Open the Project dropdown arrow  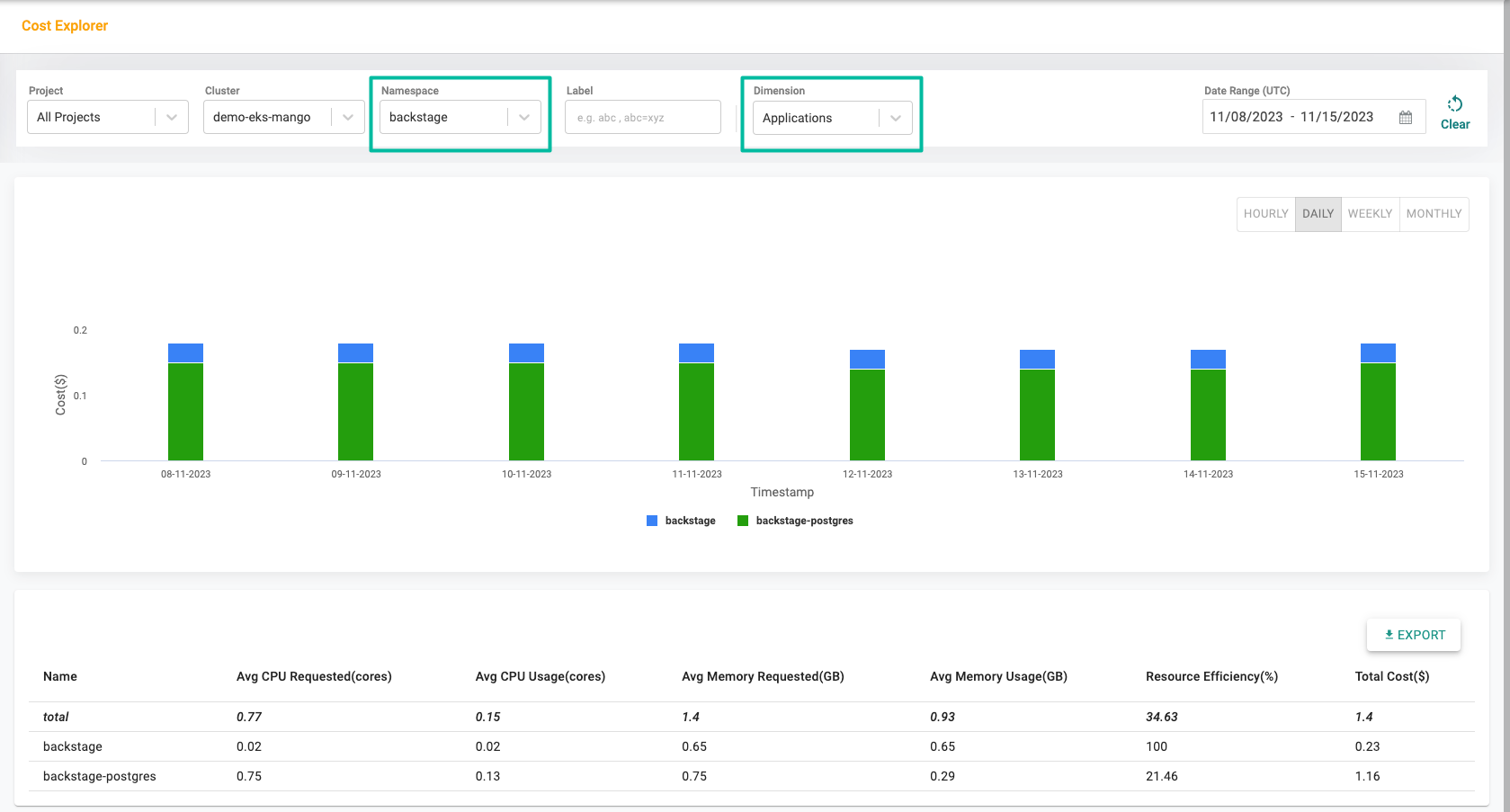pos(172,117)
